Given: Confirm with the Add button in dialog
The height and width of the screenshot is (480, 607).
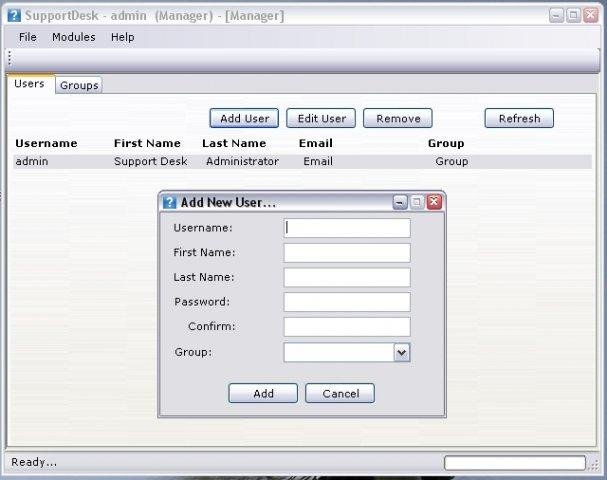Looking at the screenshot, I should pyautogui.click(x=263, y=393).
